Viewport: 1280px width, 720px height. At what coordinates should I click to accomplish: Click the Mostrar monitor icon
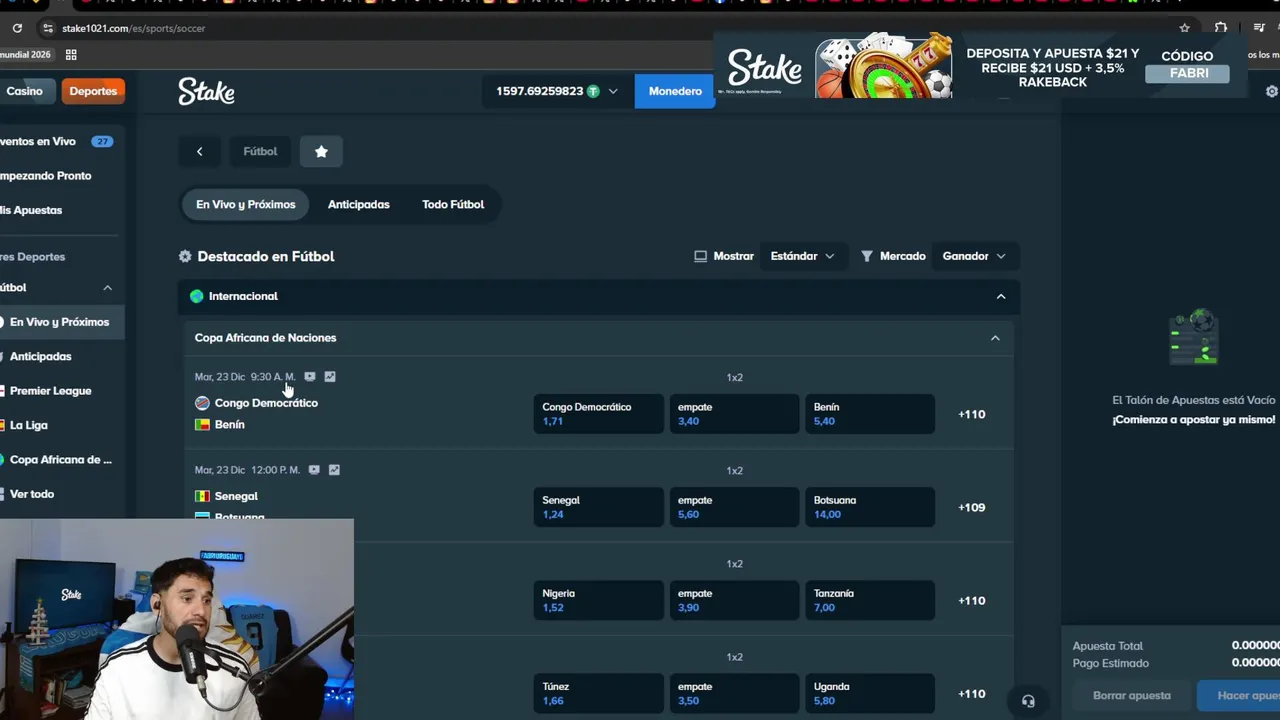[x=700, y=256]
